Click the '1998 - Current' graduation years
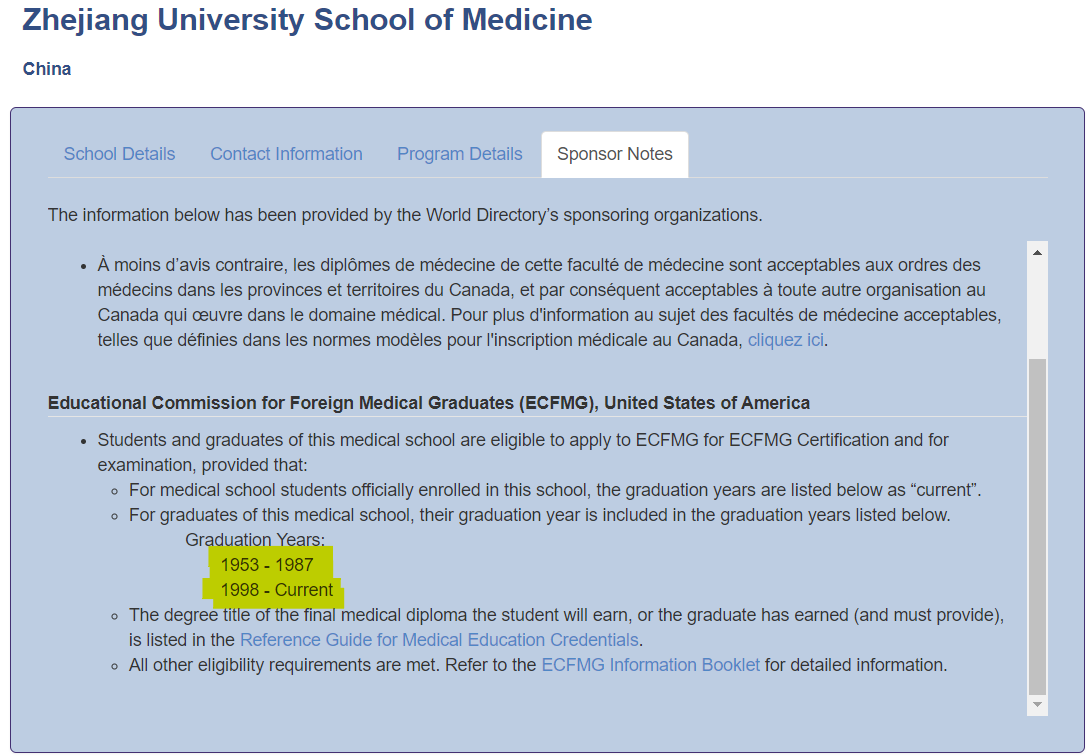The width and height of the screenshot is (1090, 756). pyautogui.click(x=277, y=590)
